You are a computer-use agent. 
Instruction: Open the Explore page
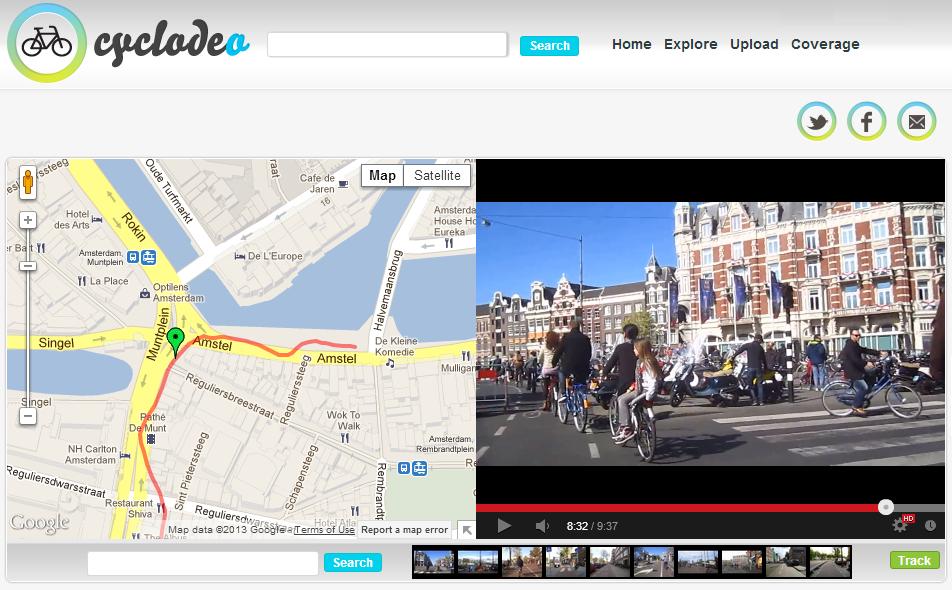[x=690, y=44]
